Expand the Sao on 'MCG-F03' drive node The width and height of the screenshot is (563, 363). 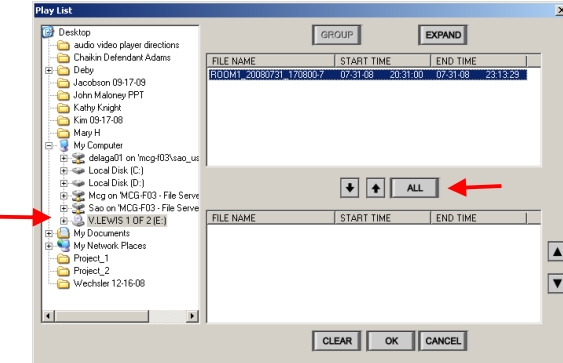(64, 208)
